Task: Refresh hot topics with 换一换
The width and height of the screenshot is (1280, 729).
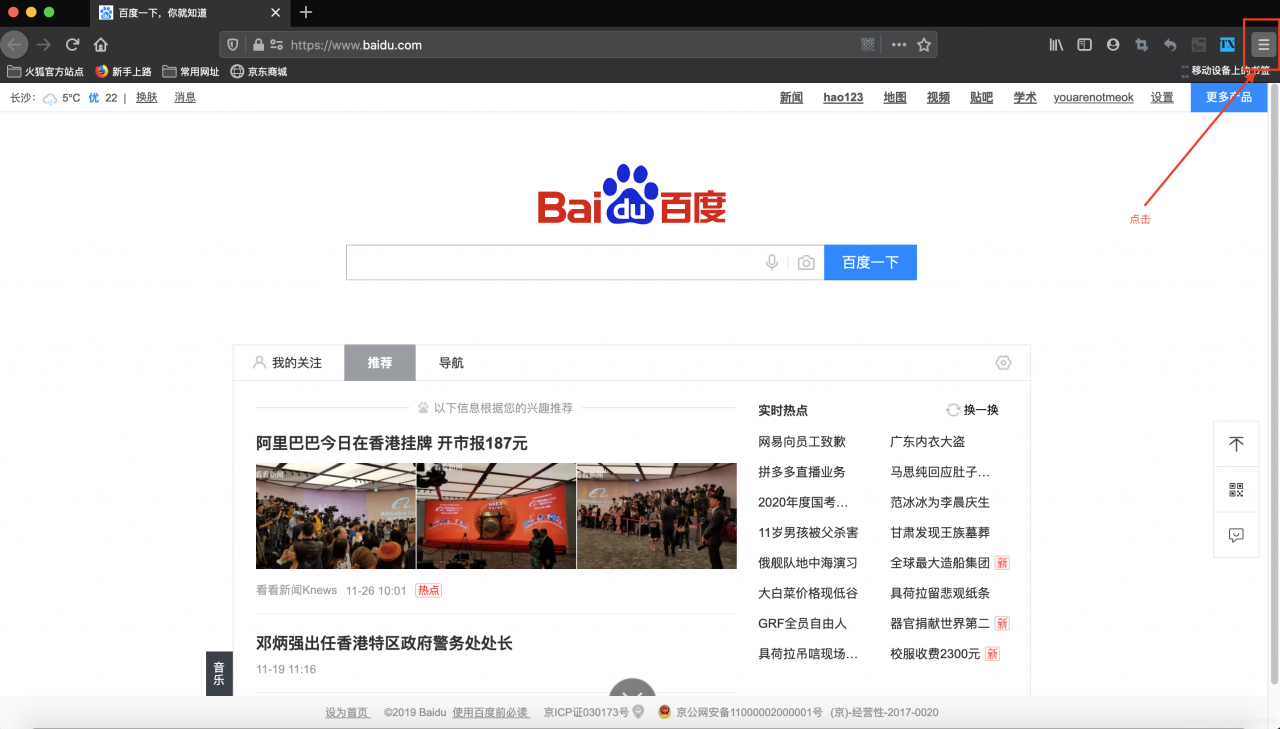Action: (972, 410)
